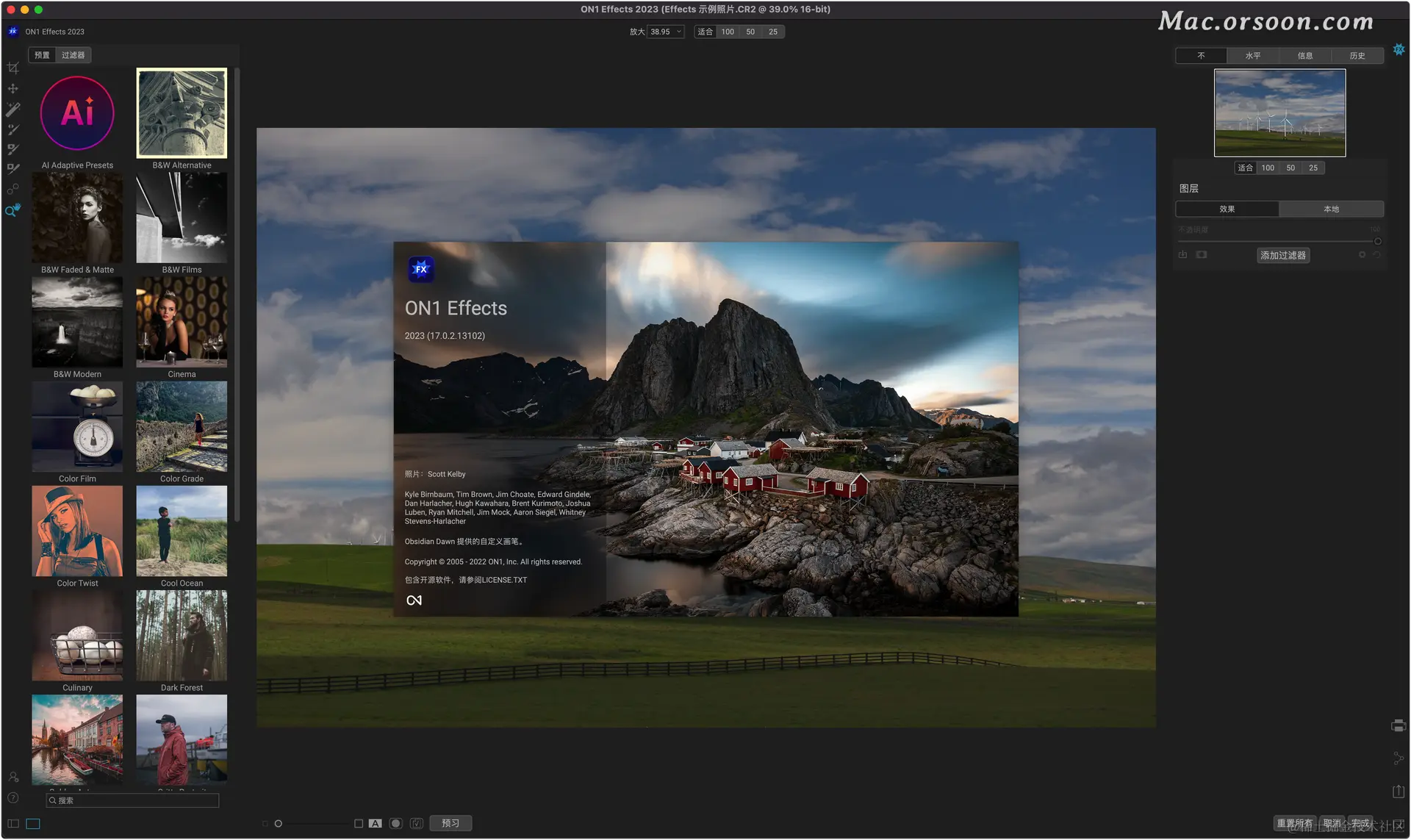Click the printer icon on right edge
Image resolution: width=1411 pixels, height=840 pixels.
click(1398, 726)
